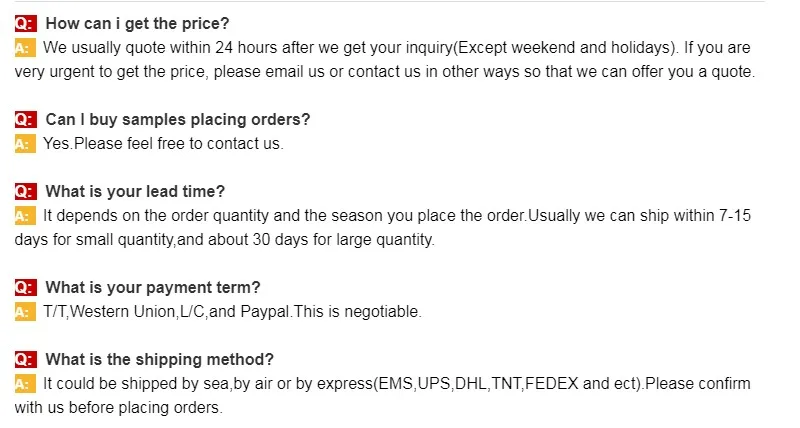This screenshot has height=428, width=800.
Task: Click the A: icon before 'It could be shipped'
Action: click(25, 383)
